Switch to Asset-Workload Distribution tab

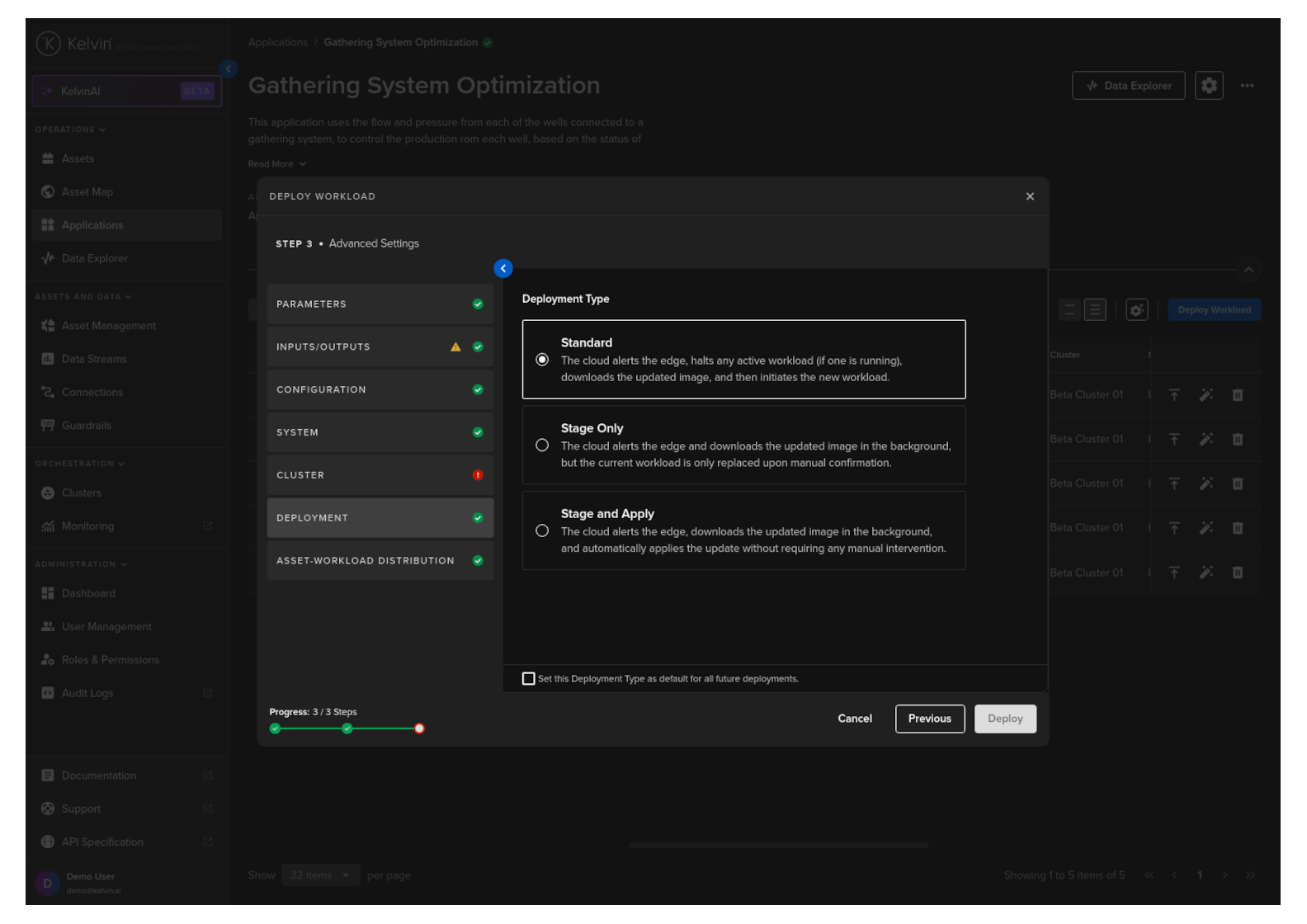[x=380, y=561]
